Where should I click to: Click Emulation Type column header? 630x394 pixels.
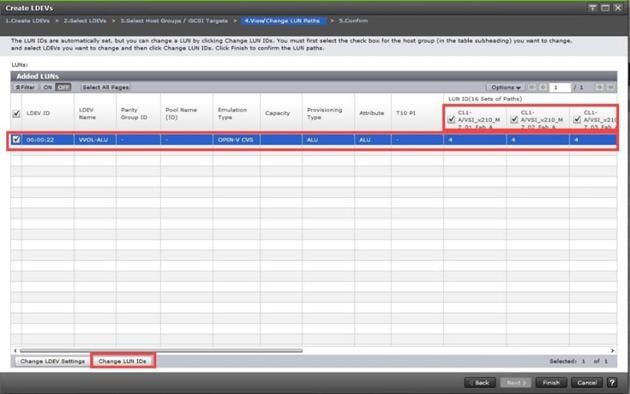(x=236, y=113)
